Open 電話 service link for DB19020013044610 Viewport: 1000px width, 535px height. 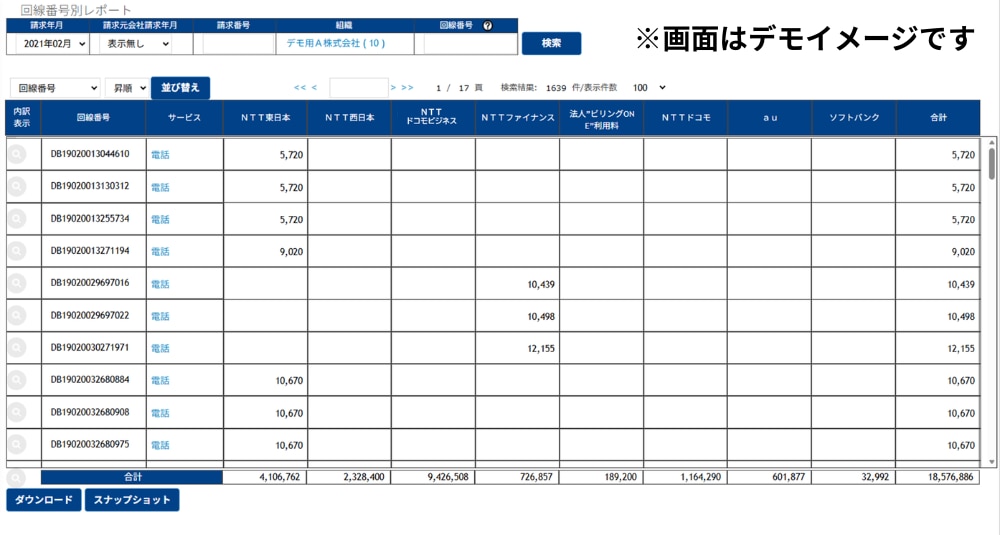[160, 155]
